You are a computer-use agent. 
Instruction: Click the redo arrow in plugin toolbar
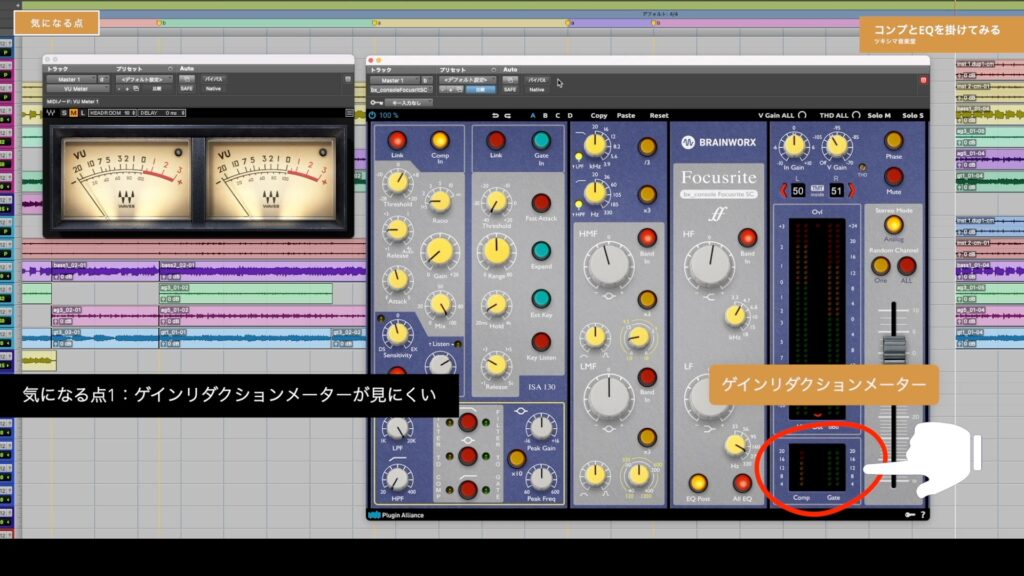tap(507, 116)
